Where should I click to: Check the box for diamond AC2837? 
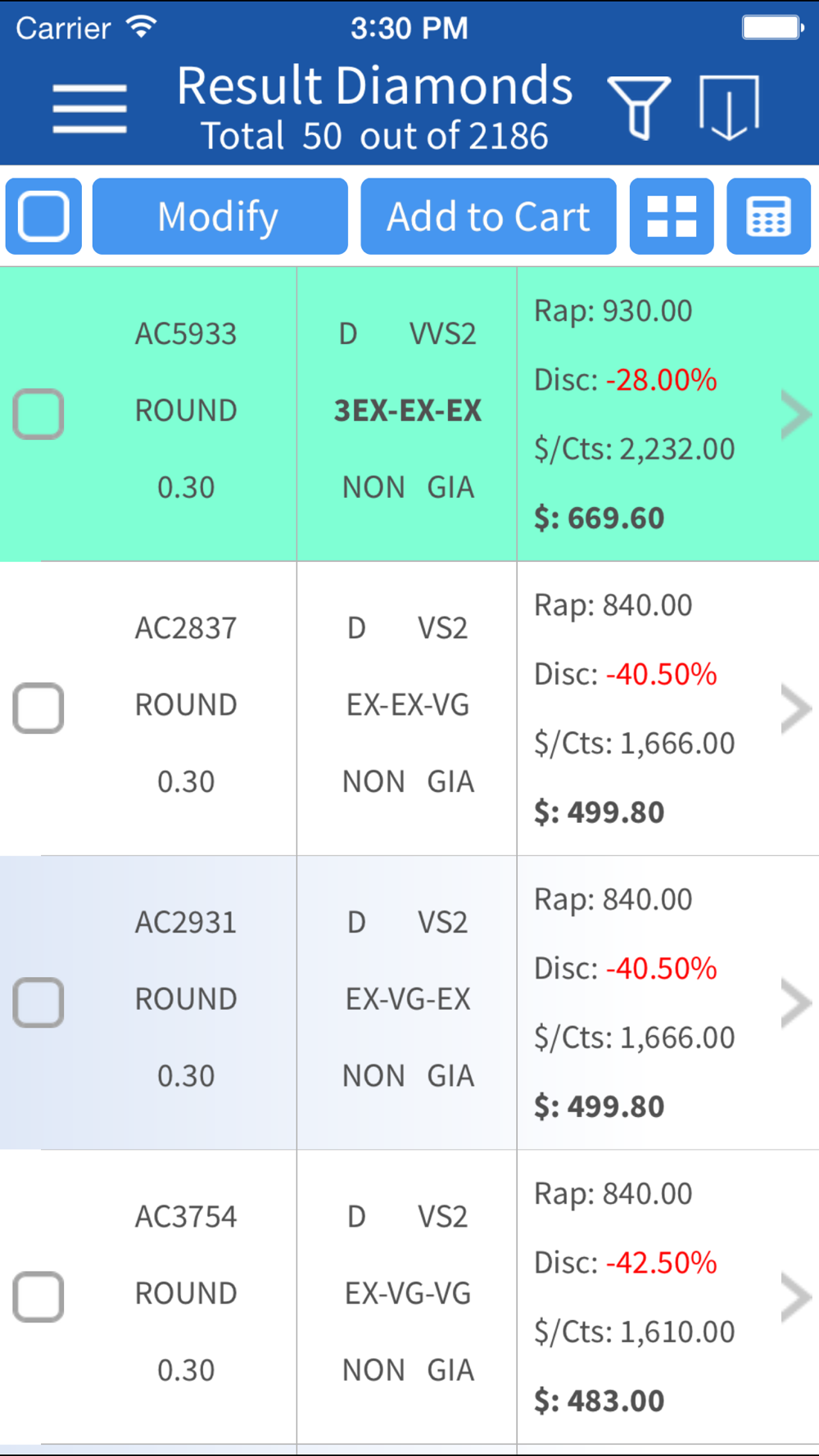pyautogui.click(x=38, y=708)
